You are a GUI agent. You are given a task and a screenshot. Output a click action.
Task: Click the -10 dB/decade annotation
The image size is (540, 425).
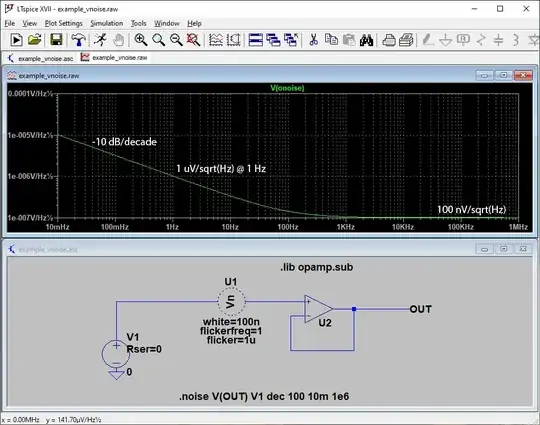tap(124, 142)
